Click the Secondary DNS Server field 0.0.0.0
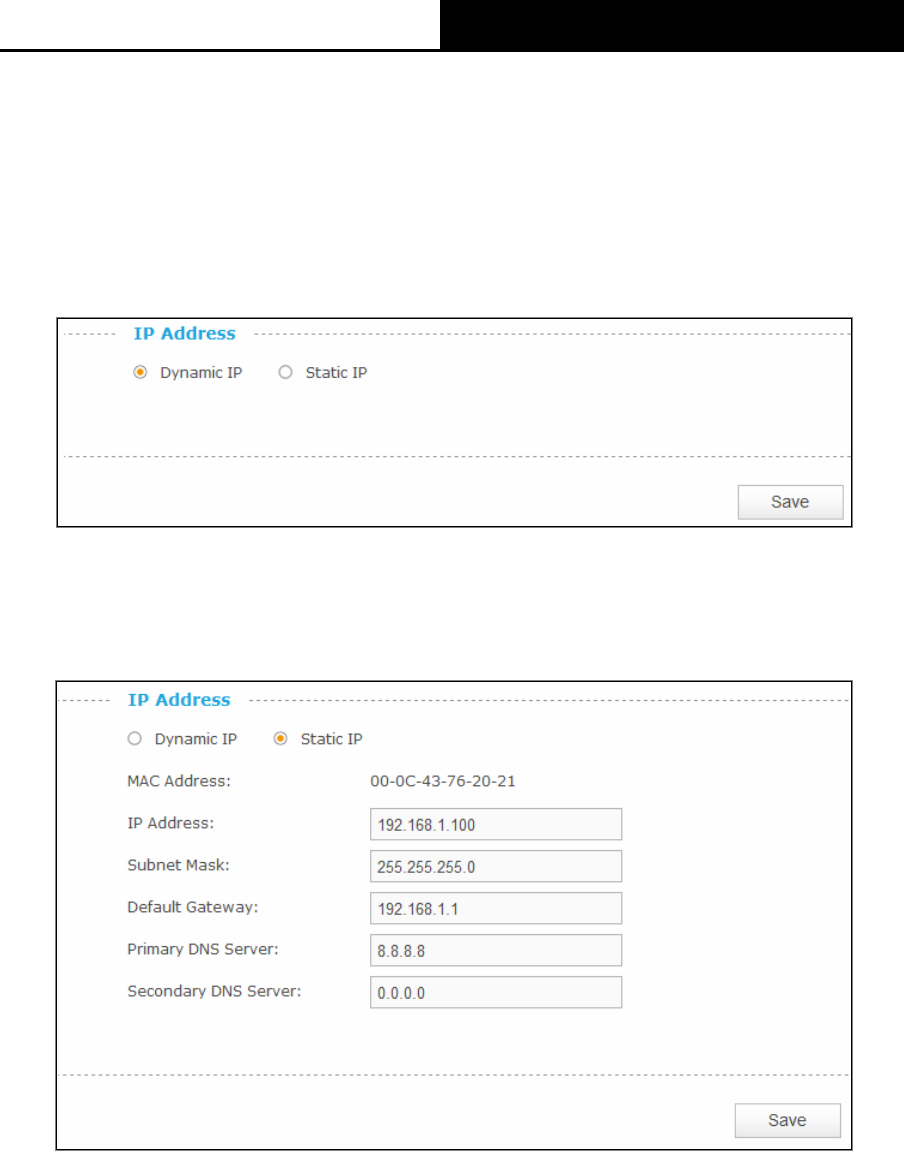The height and width of the screenshot is (1151, 904). pyautogui.click(x=496, y=992)
